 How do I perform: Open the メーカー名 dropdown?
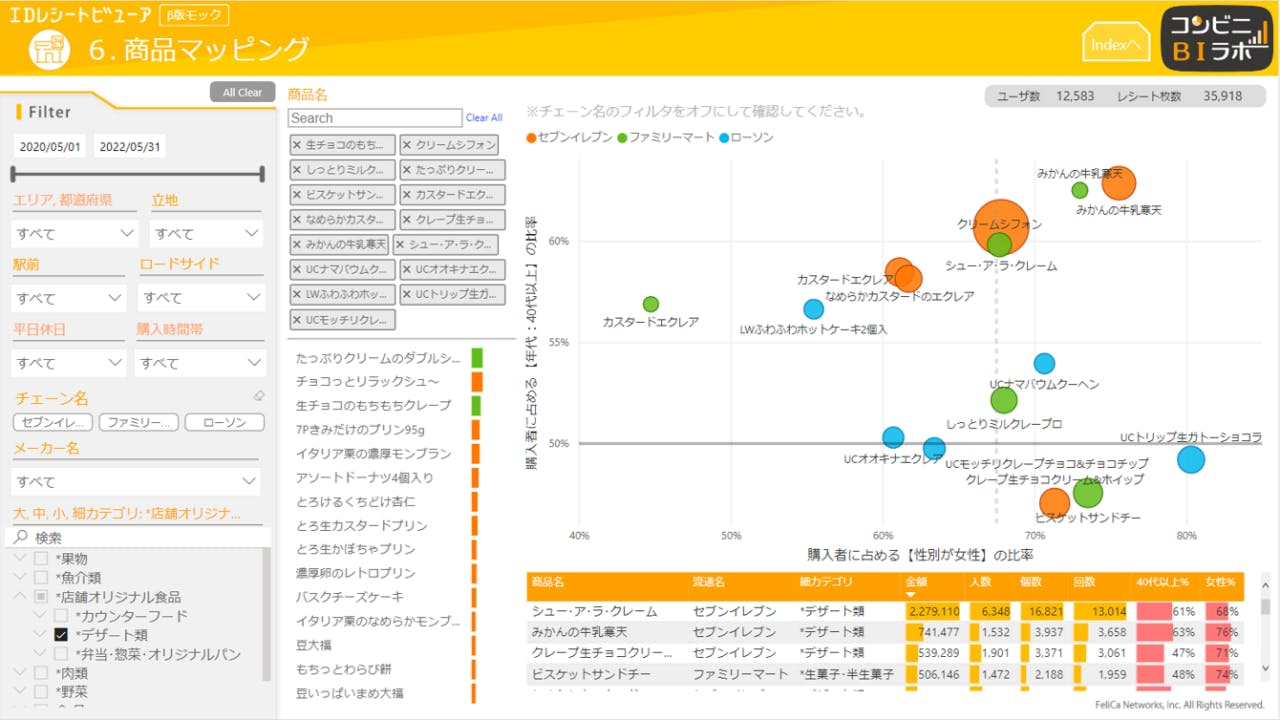[x=136, y=482]
